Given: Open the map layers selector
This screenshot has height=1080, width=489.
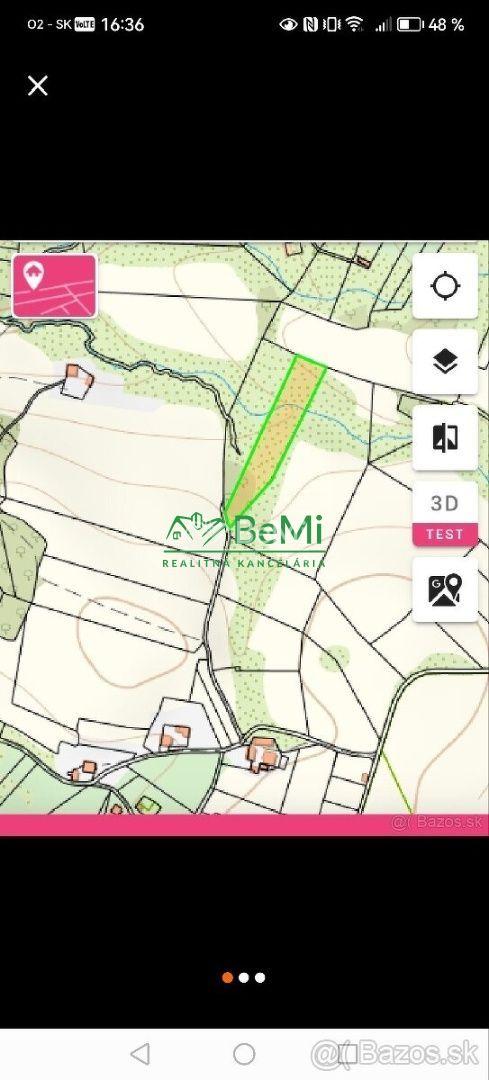Looking at the screenshot, I should tap(445, 362).
